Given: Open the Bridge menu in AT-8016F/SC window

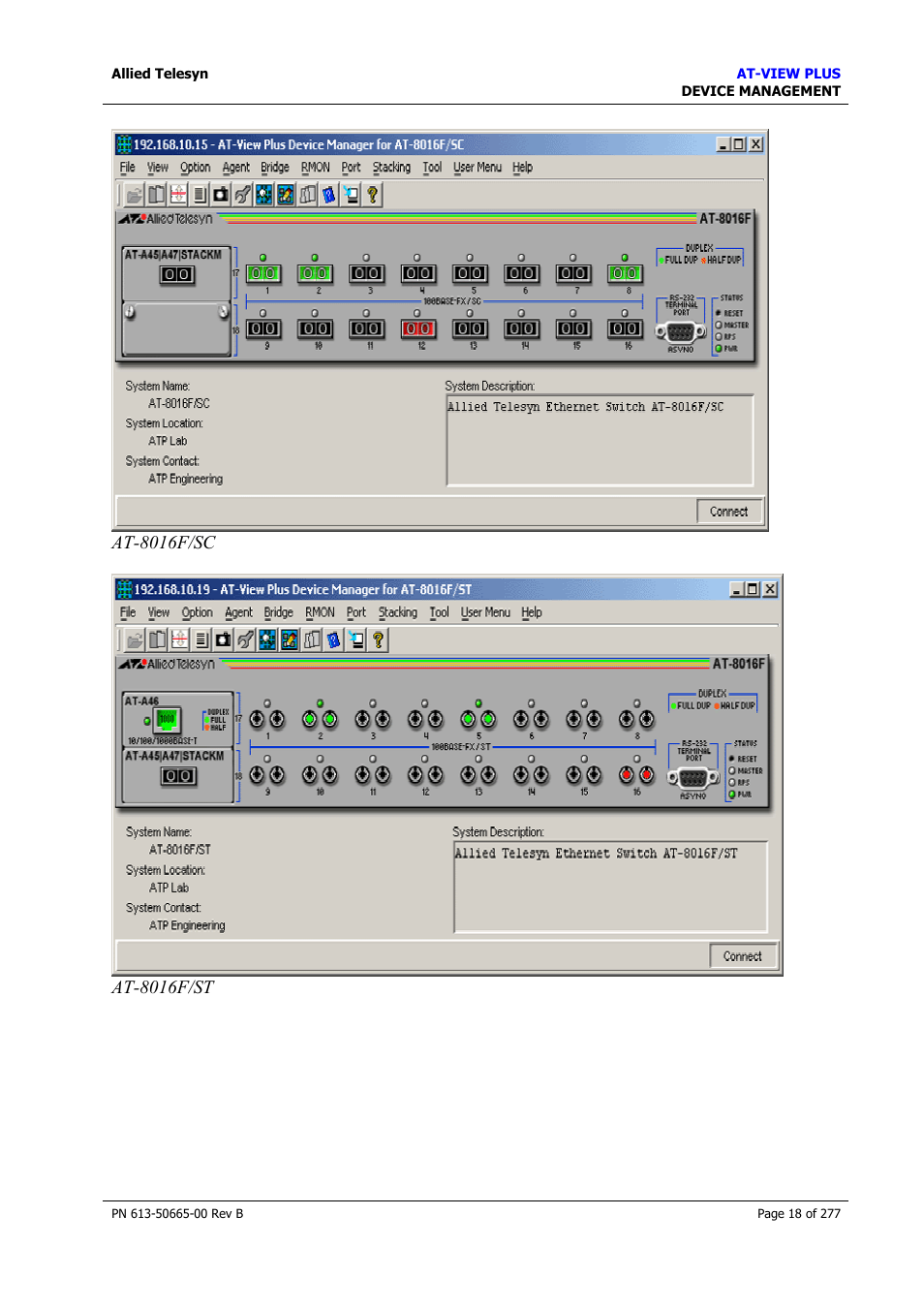Looking at the screenshot, I should pos(275,168).
